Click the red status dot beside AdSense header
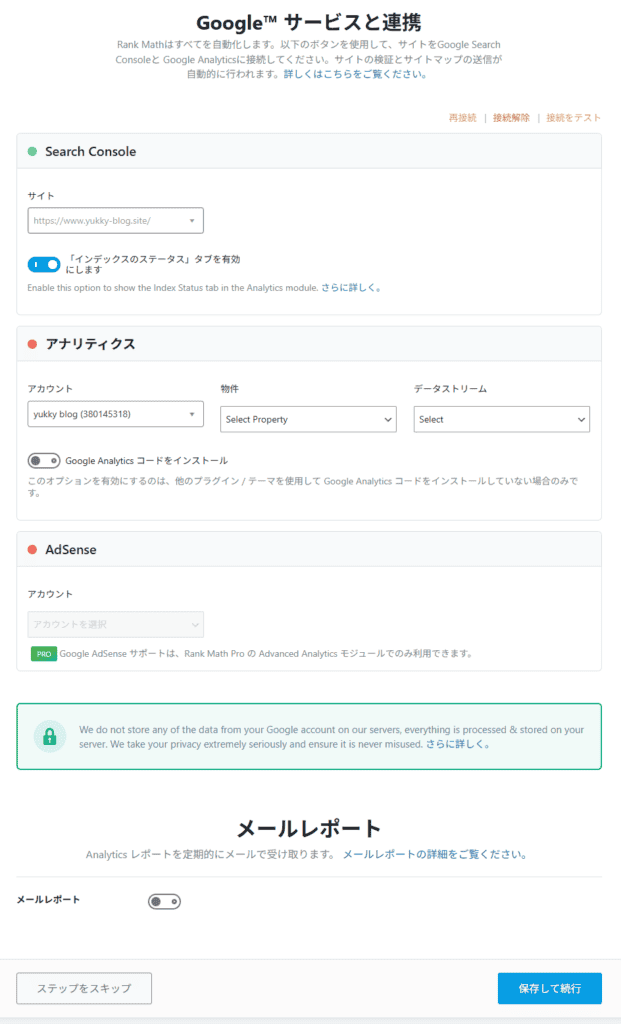 point(30,549)
